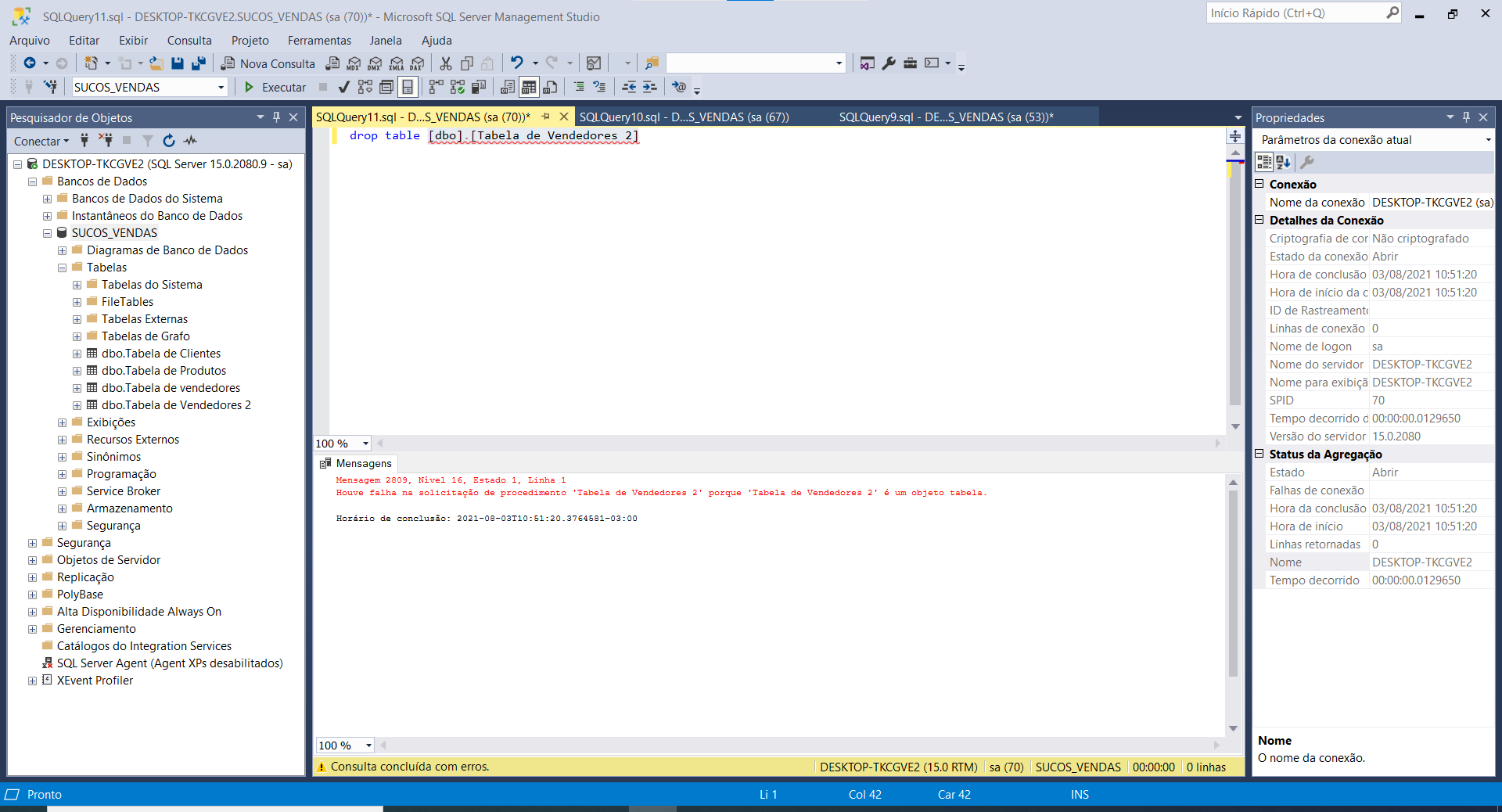Image resolution: width=1502 pixels, height=812 pixels.
Task: Click the Connect plug icon in Object Explorer
Action: [x=84, y=141]
